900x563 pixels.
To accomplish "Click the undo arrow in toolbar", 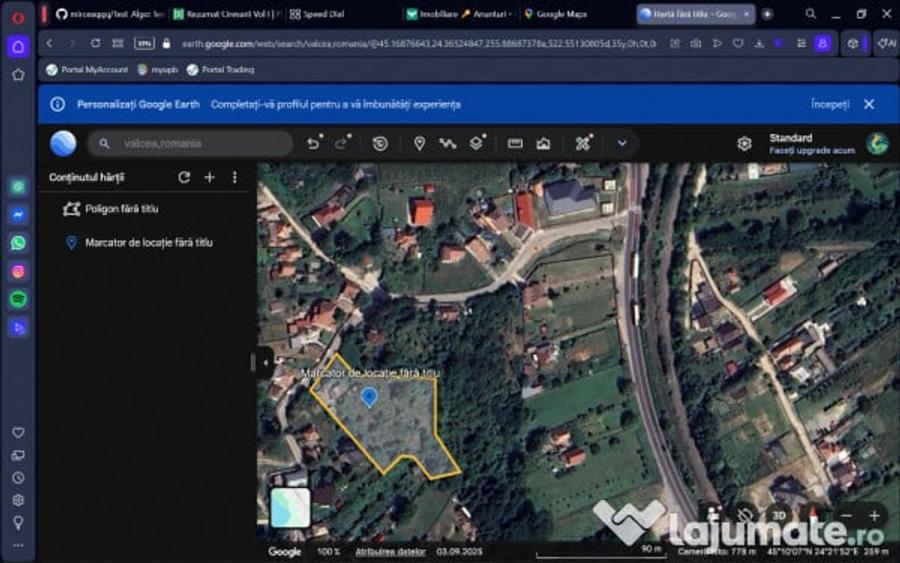I will click(x=313, y=143).
